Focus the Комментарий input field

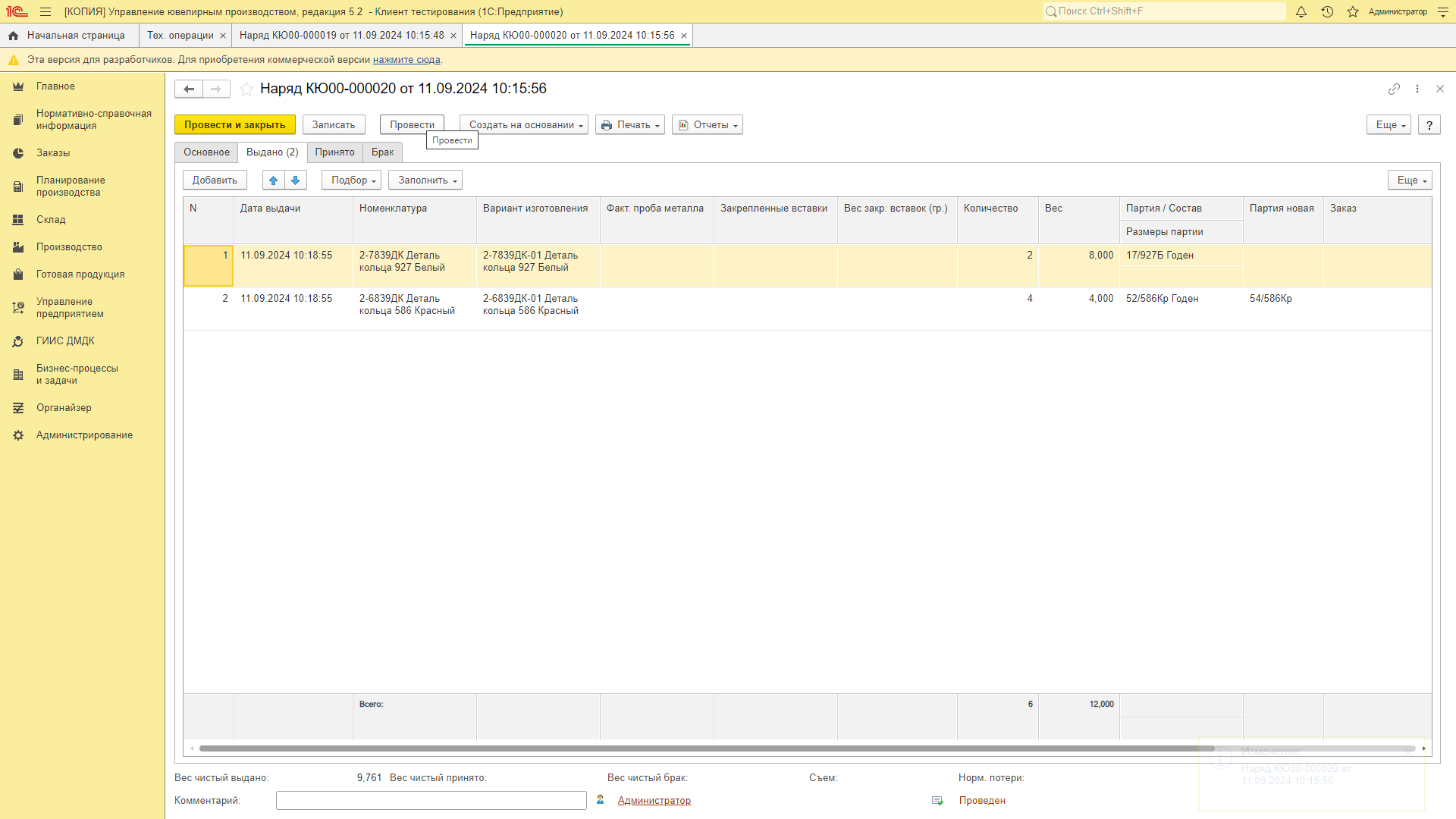click(x=431, y=801)
